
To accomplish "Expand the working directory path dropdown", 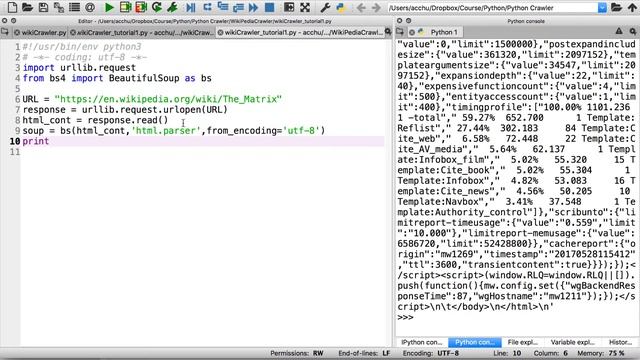I will coord(602,7).
